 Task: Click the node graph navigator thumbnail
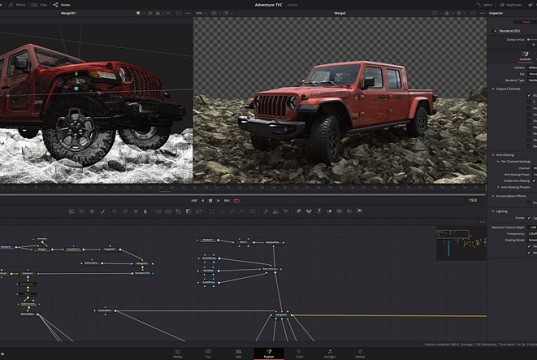(461, 243)
